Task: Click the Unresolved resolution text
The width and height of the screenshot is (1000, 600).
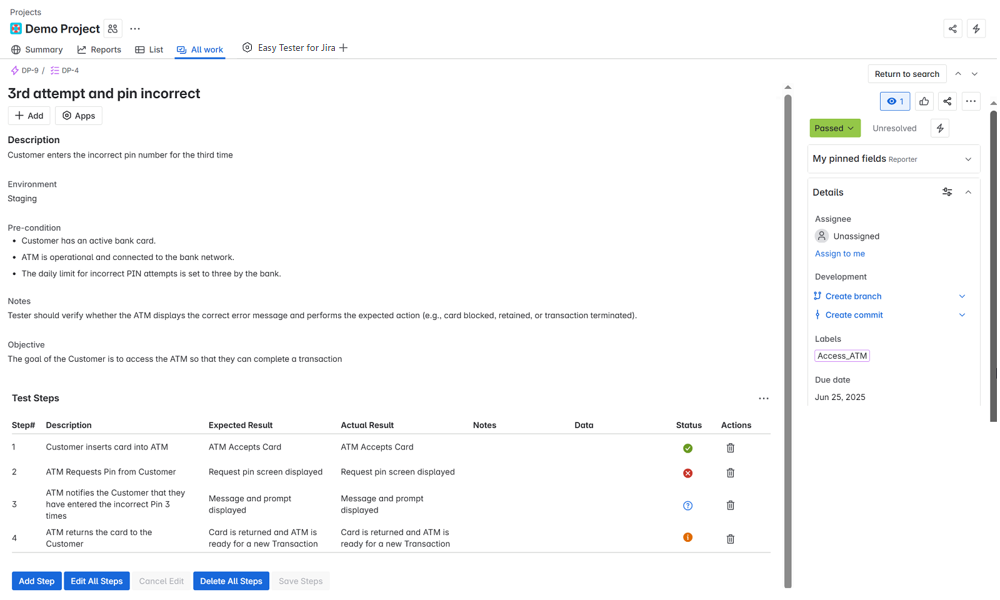Action: [894, 128]
